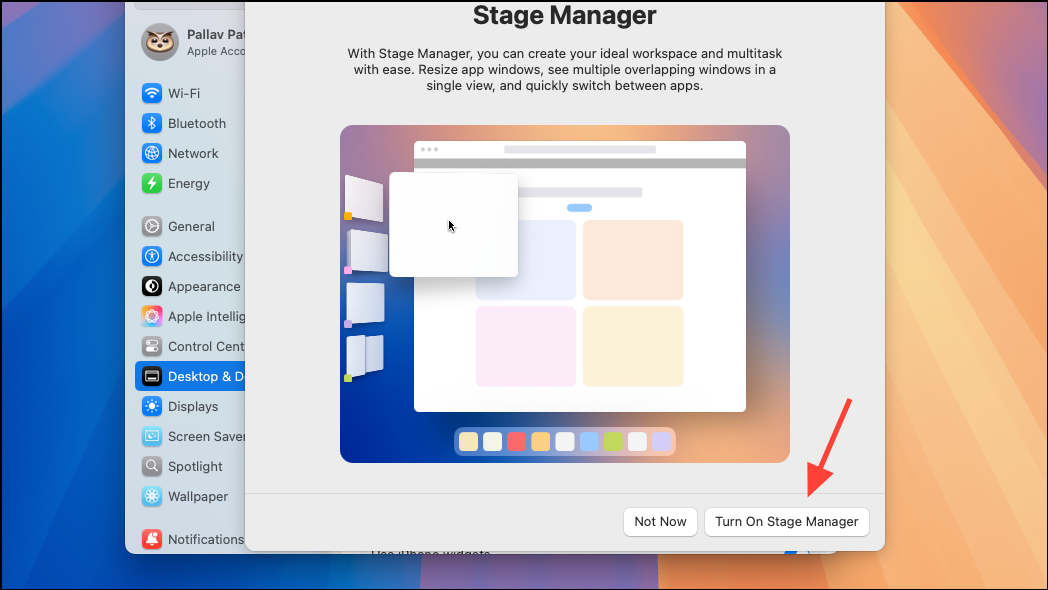Click the Spotlight magnifier icon
This screenshot has width=1048, height=590.
tap(152, 466)
